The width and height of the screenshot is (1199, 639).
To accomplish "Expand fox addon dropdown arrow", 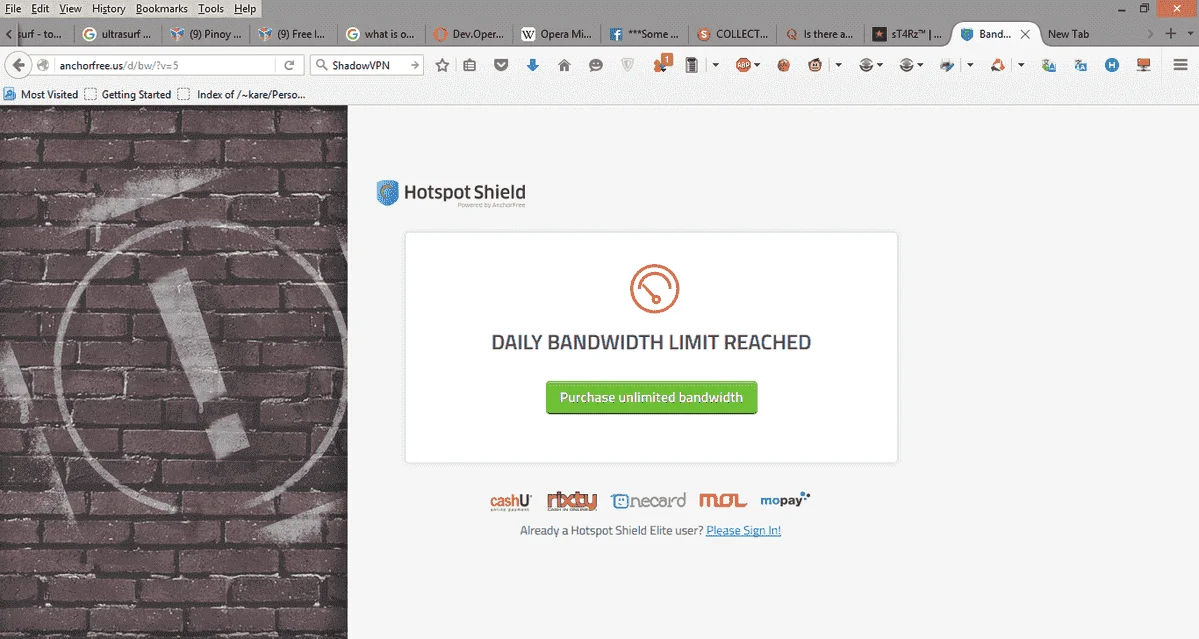I will (1021, 66).
